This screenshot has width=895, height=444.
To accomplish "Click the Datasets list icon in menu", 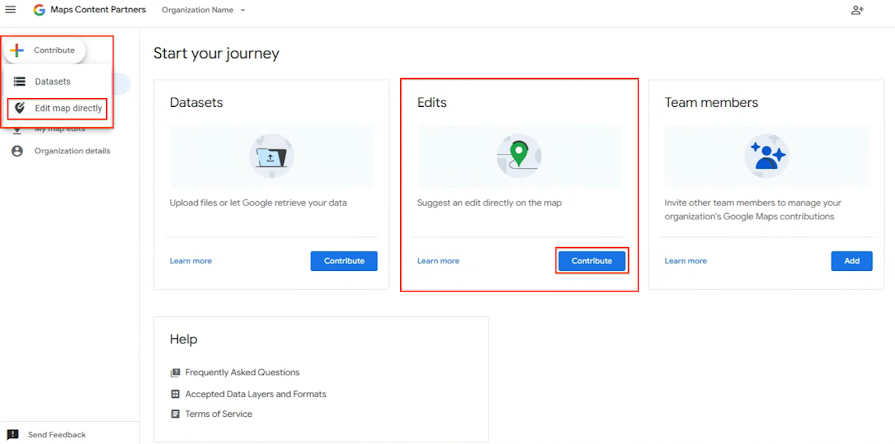I will [20, 82].
